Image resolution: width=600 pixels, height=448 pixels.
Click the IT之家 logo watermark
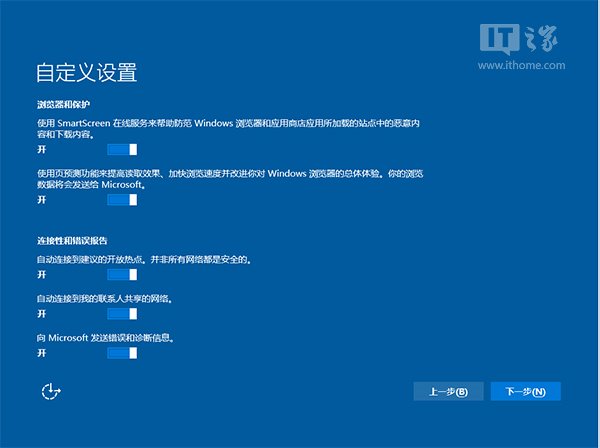tap(536, 42)
